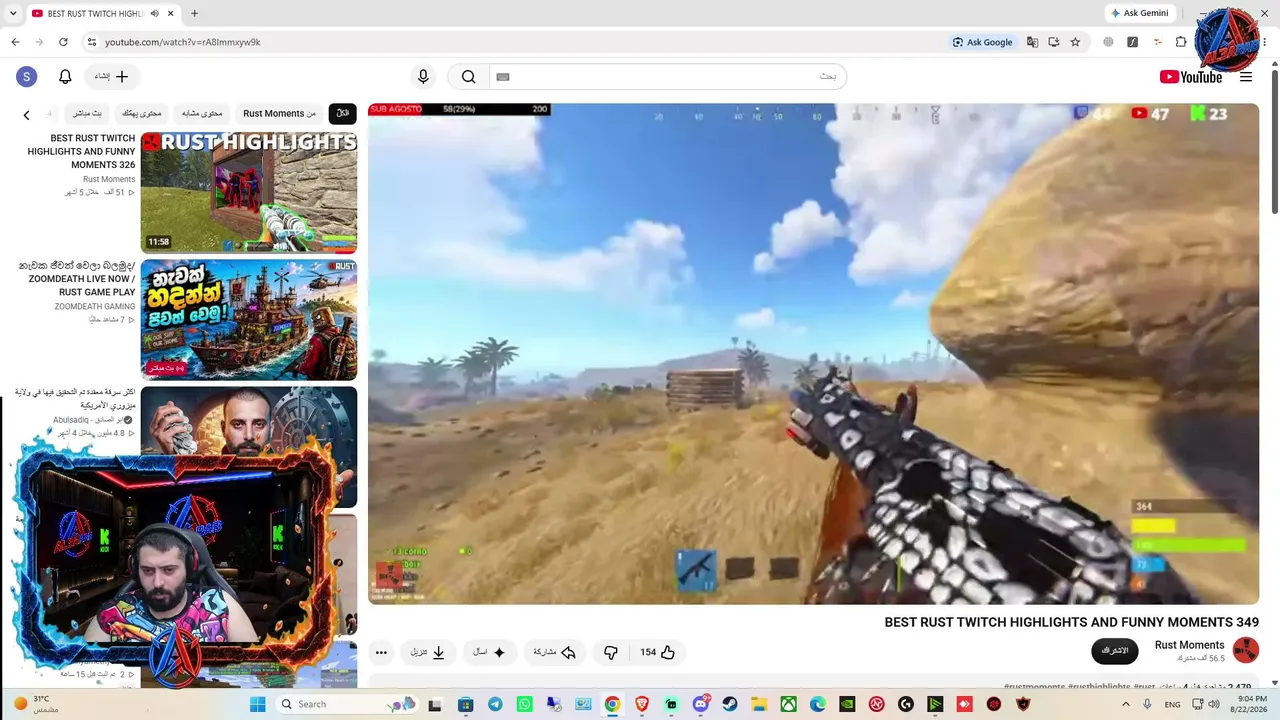Open the on-screen keyboard in search box
Image resolution: width=1280 pixels, height=720 pixels.
pos(503,77)
